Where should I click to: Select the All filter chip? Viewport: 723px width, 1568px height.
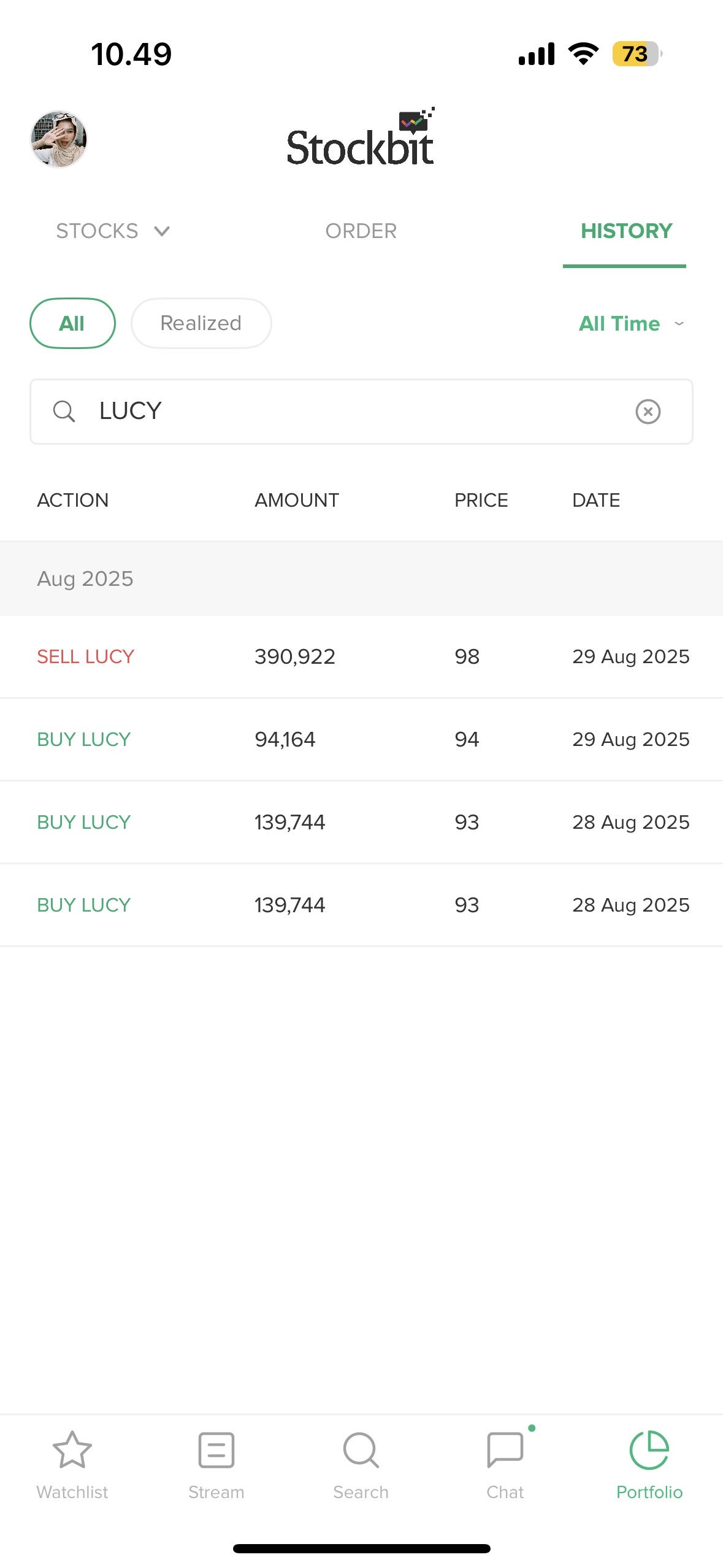point(72,323)
